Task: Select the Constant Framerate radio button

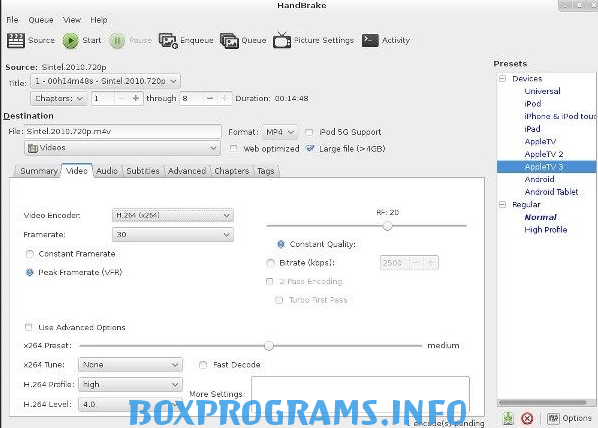Action: click(30, 254)
